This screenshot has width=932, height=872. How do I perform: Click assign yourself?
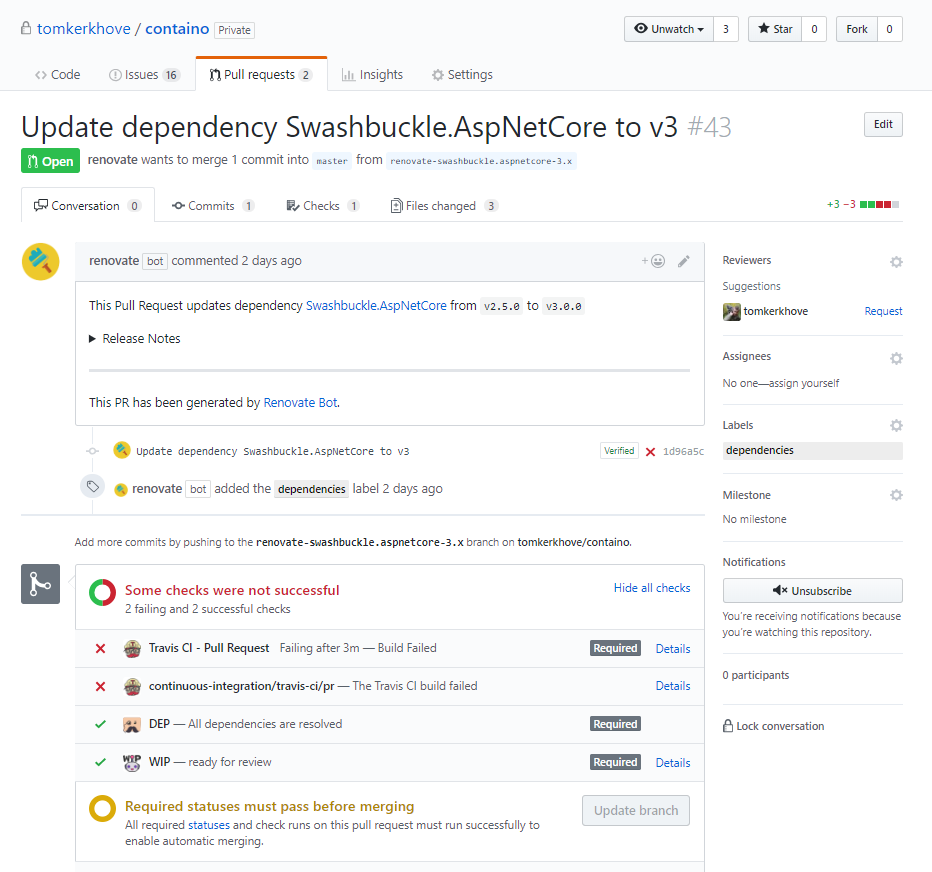pos(804,383)
